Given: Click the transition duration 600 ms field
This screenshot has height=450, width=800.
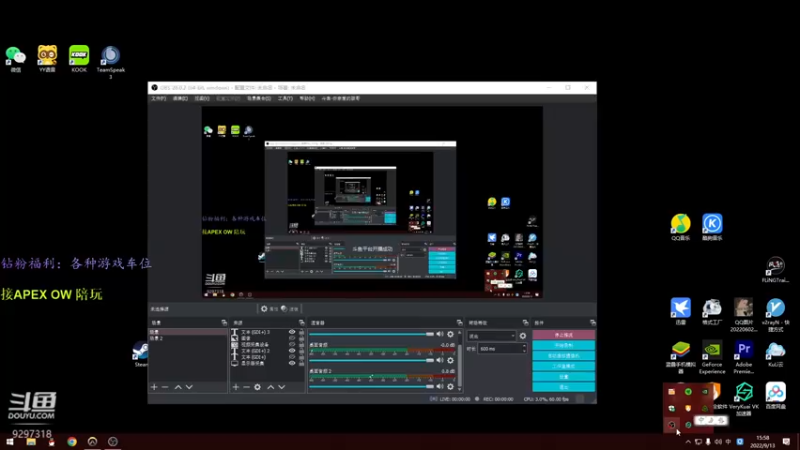Looking at the screenshot, I should point(500,349).
